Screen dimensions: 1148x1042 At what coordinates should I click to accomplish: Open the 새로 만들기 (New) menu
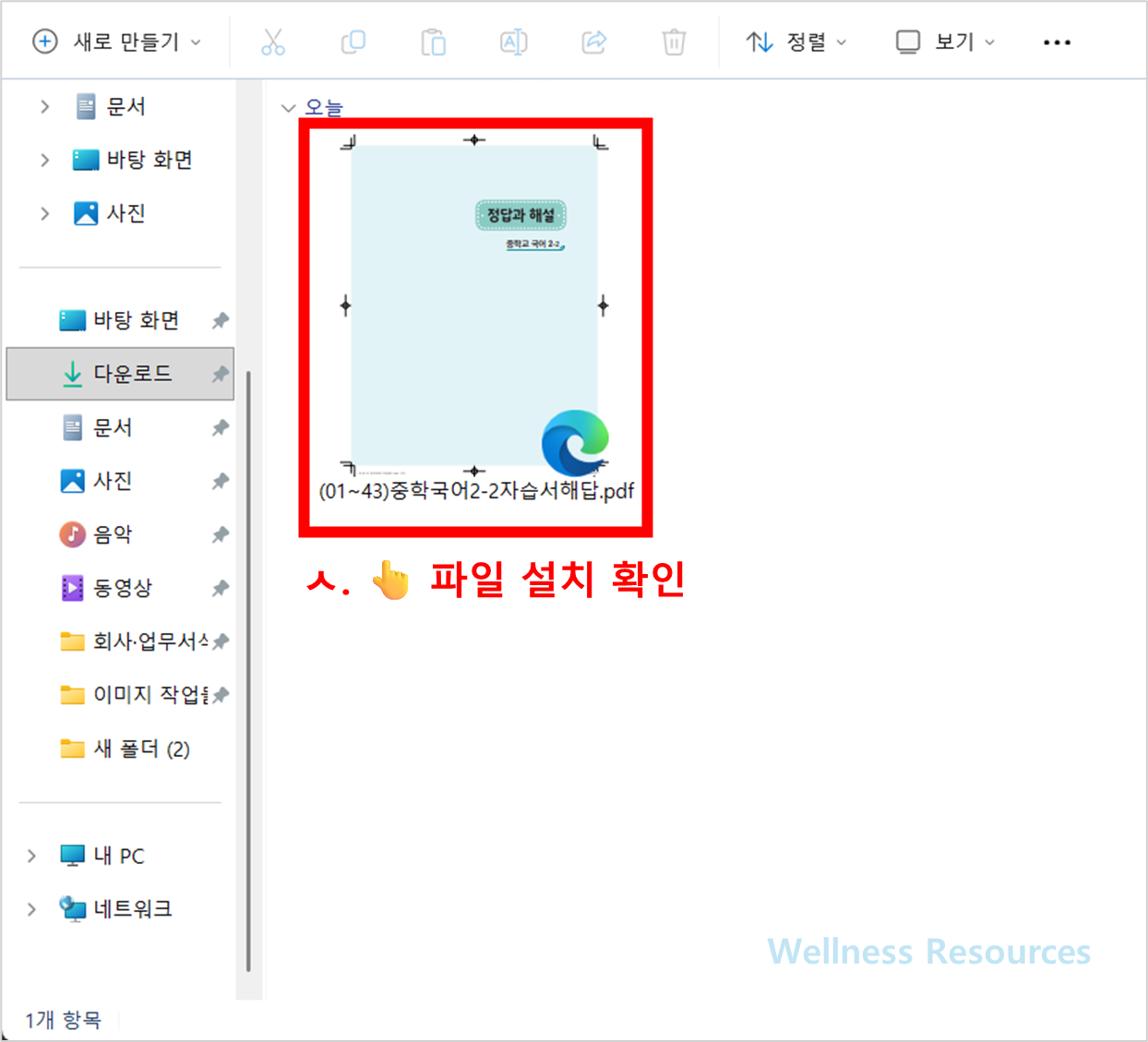point(116,42)
